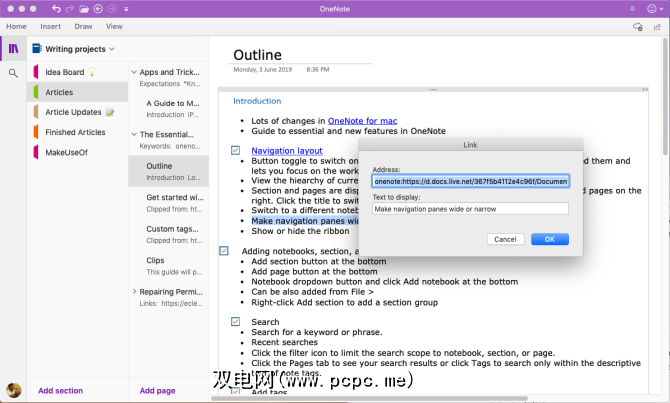Toggle the notebook navigation pane icon
Screen dimensions: 670x403
(13, 48)
